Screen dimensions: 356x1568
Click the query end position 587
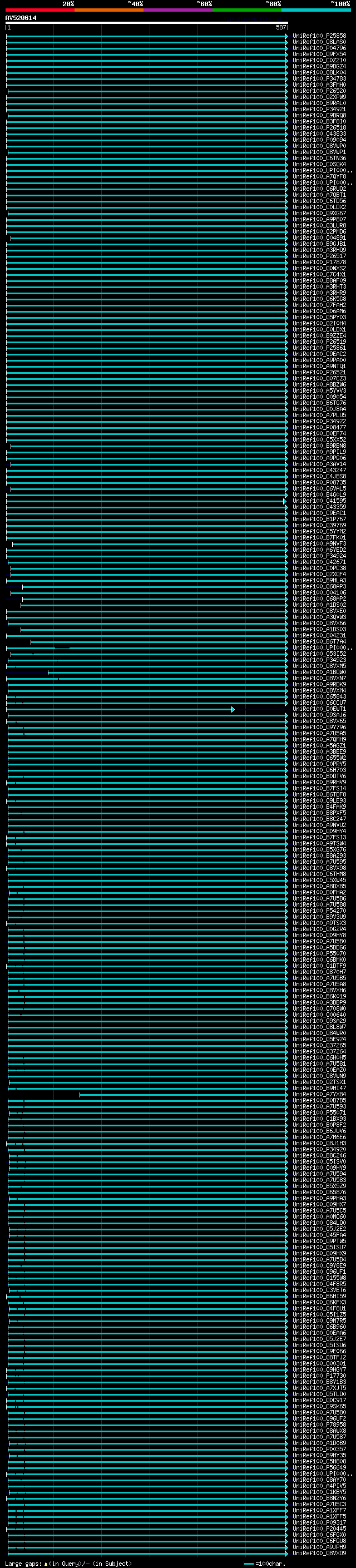click(x=281, y=27)
